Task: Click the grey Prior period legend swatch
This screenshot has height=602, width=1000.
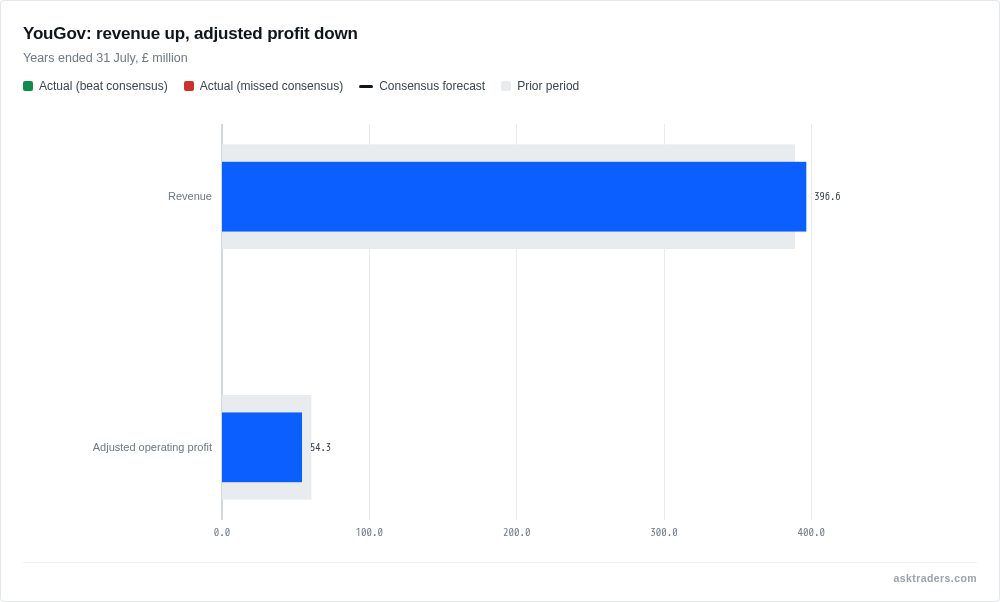Action: click(506, 86)
